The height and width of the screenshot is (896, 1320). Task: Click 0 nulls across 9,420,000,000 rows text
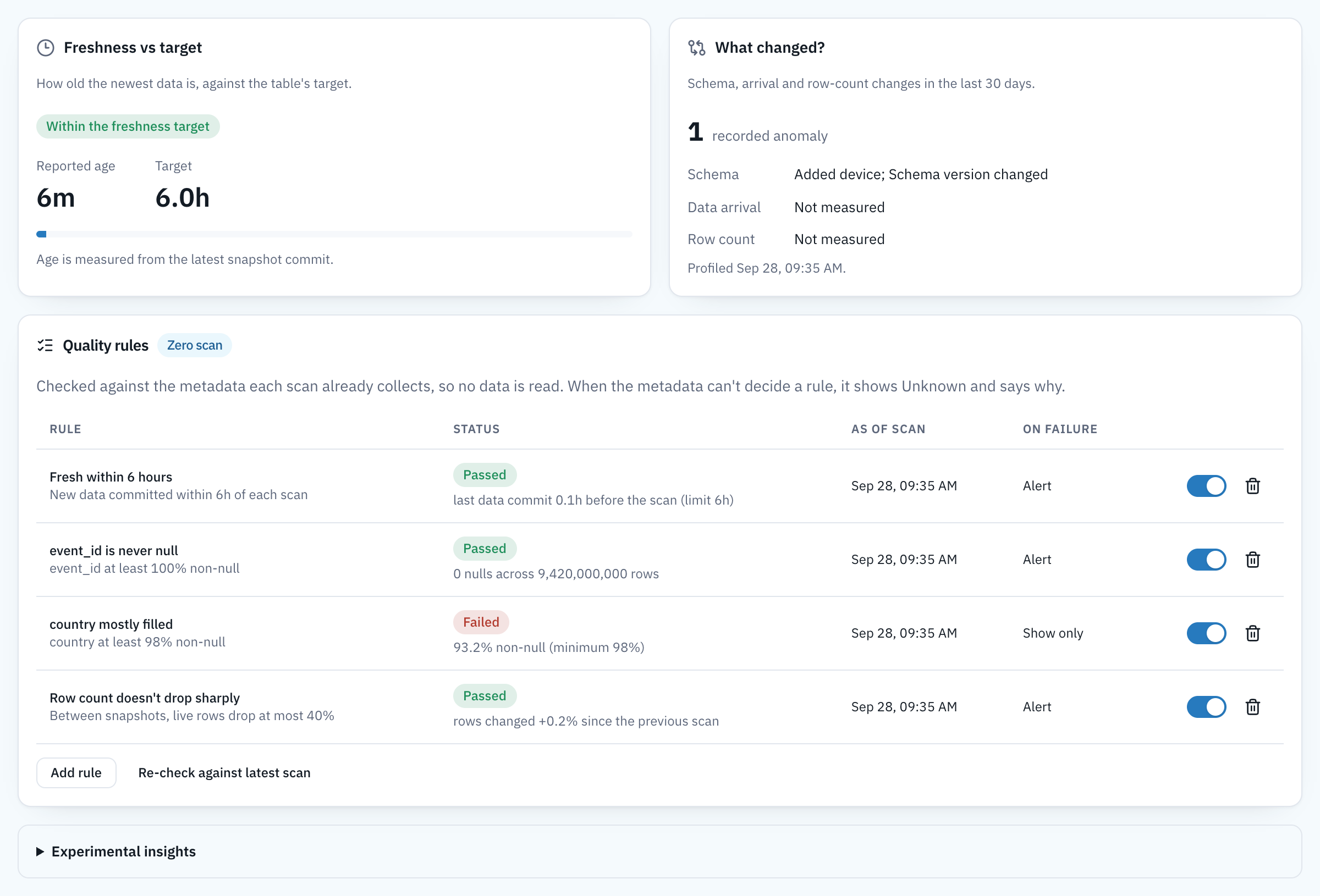click(556, 573)
